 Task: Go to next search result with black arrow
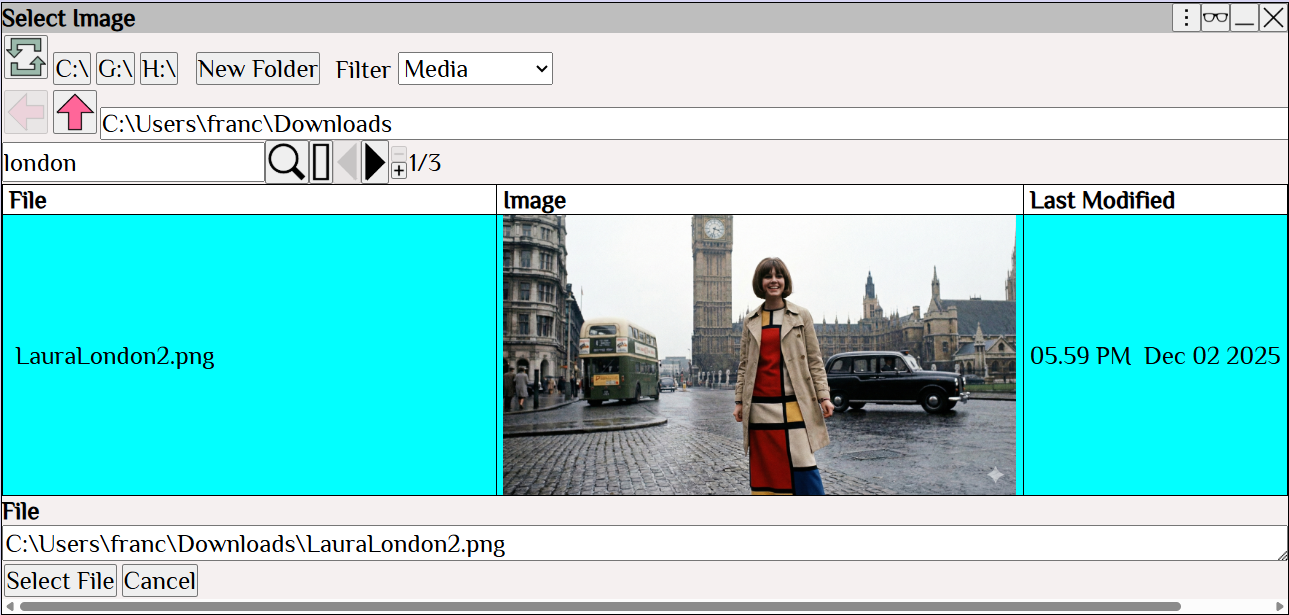(375, 162)
